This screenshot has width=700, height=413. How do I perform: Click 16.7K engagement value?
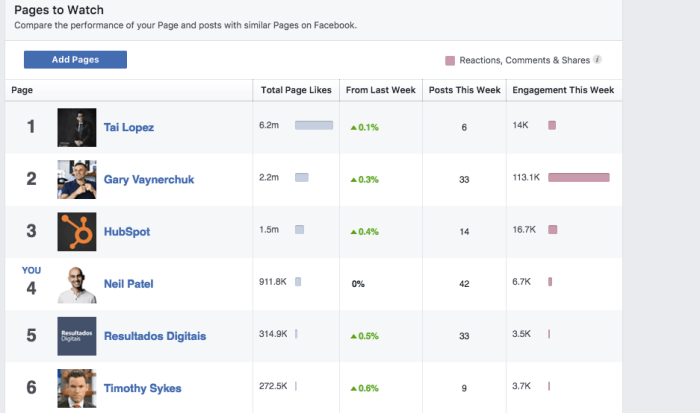[524, 230]
